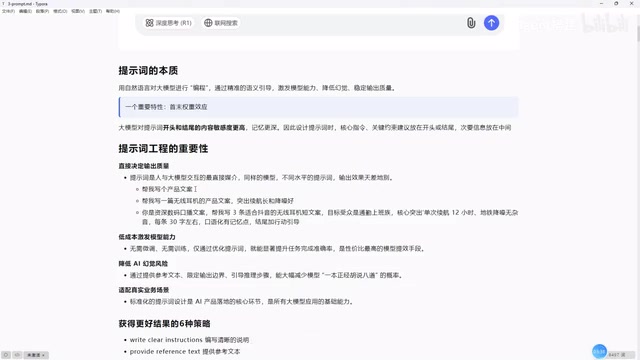Maximize or restore the Typora window
Image resolution: width=640 pixels, height=360 pixels.
click(x=616, y=4)
